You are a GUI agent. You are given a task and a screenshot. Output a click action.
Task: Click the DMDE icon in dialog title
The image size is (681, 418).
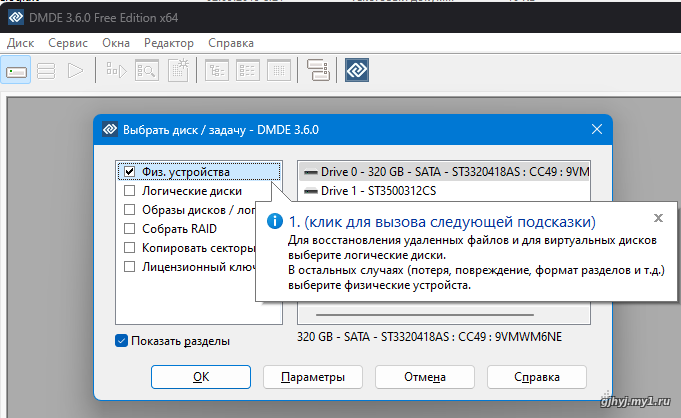(x=110, y=129)
